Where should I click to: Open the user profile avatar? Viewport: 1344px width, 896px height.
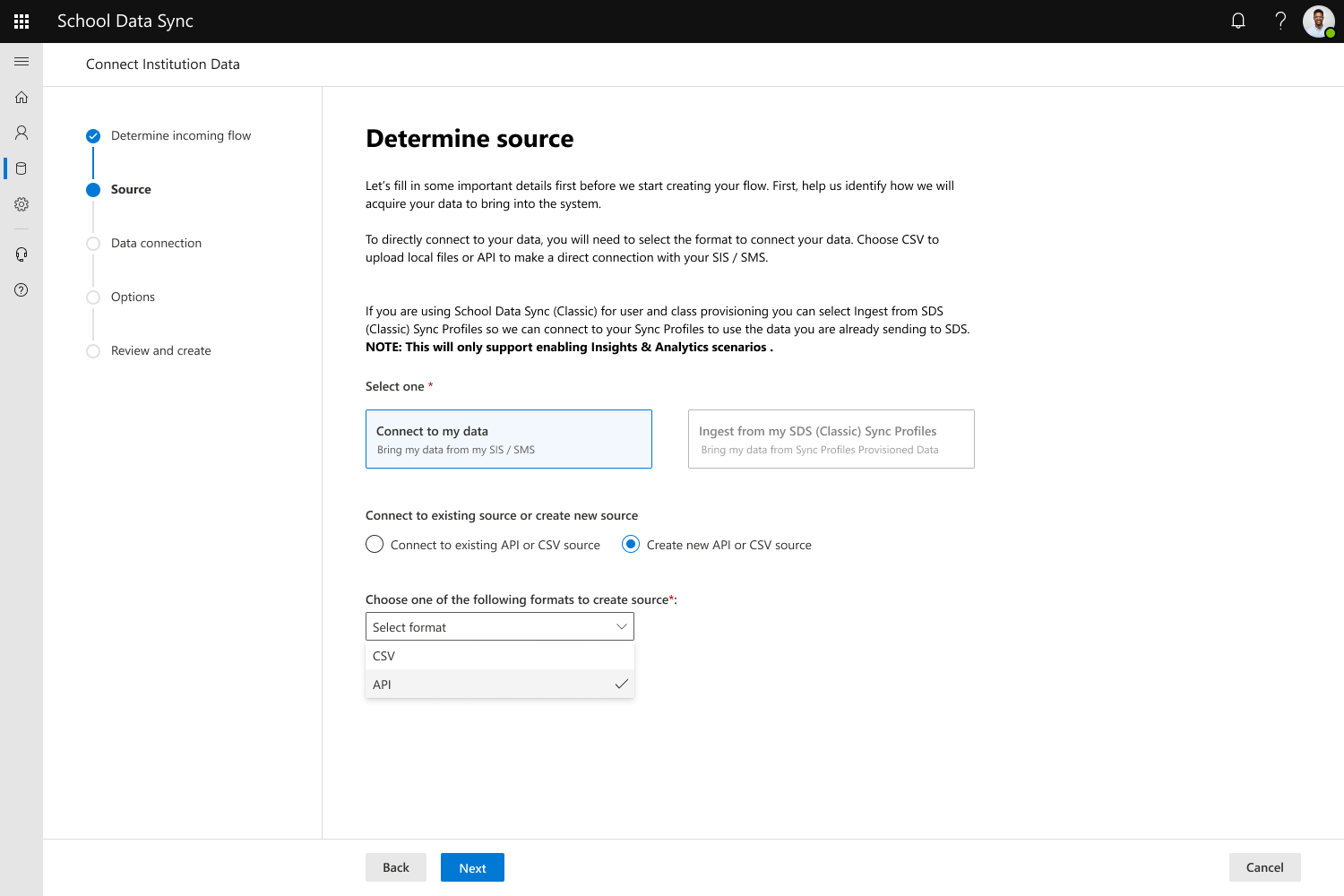(x=1319, y=22)
